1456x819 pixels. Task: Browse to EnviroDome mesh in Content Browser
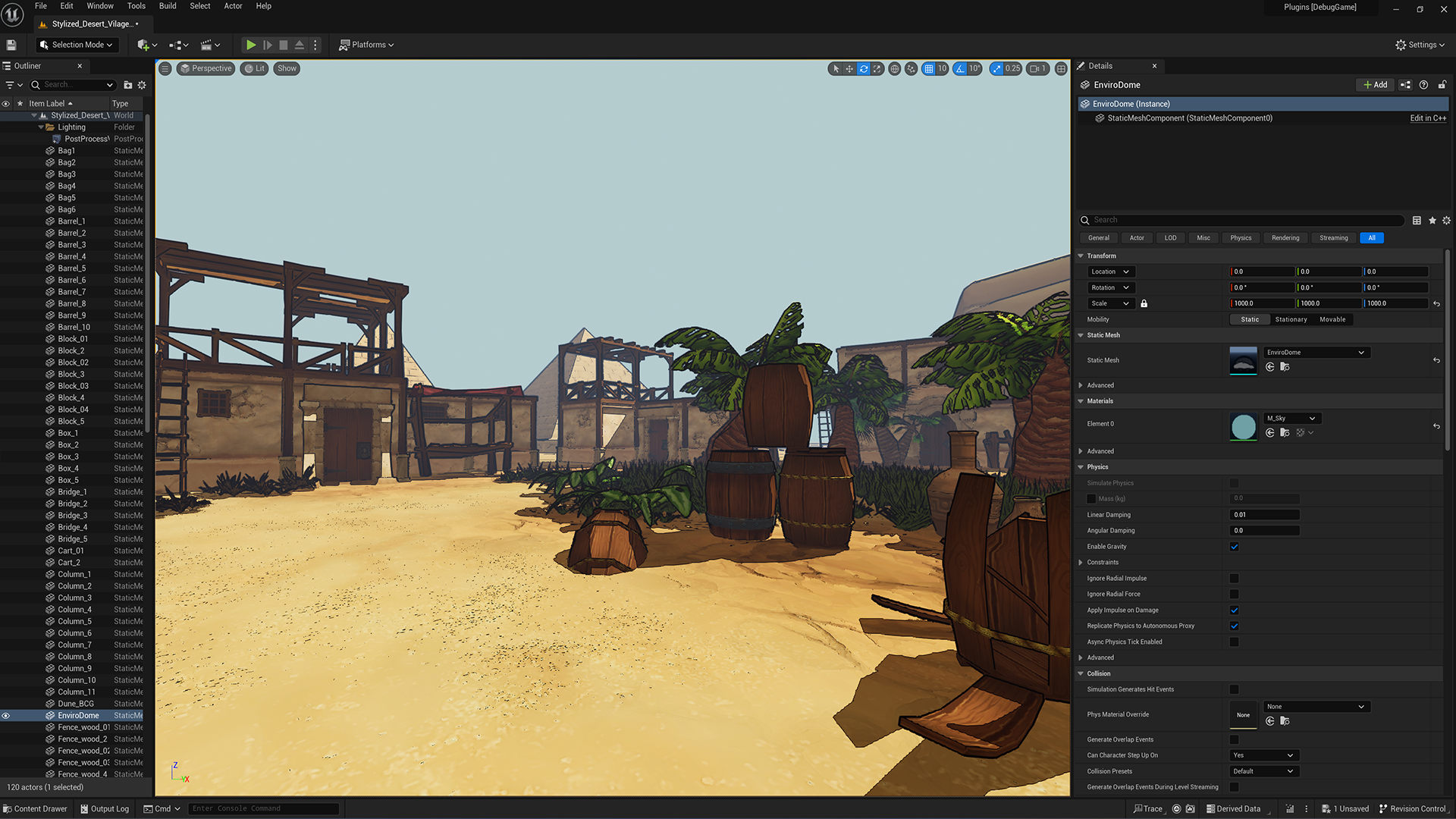pyautogui.click(x=1285, y=367)
